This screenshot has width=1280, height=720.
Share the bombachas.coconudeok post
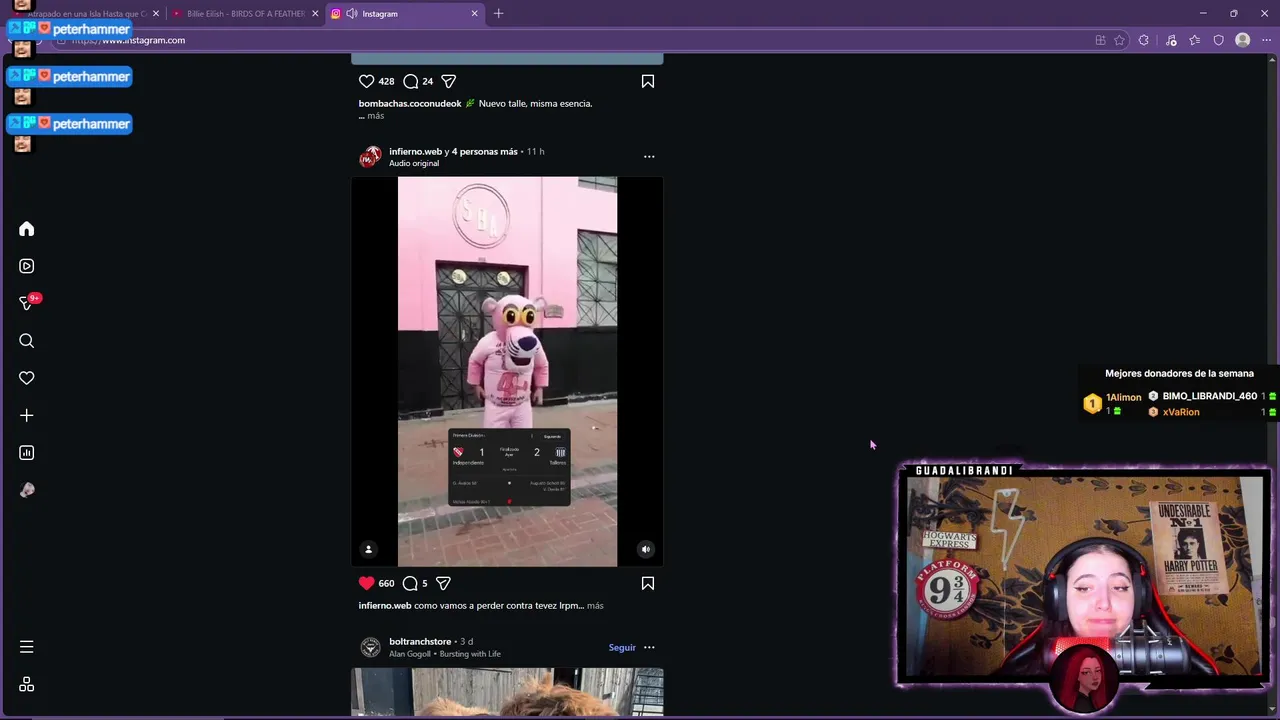(449, 81)
